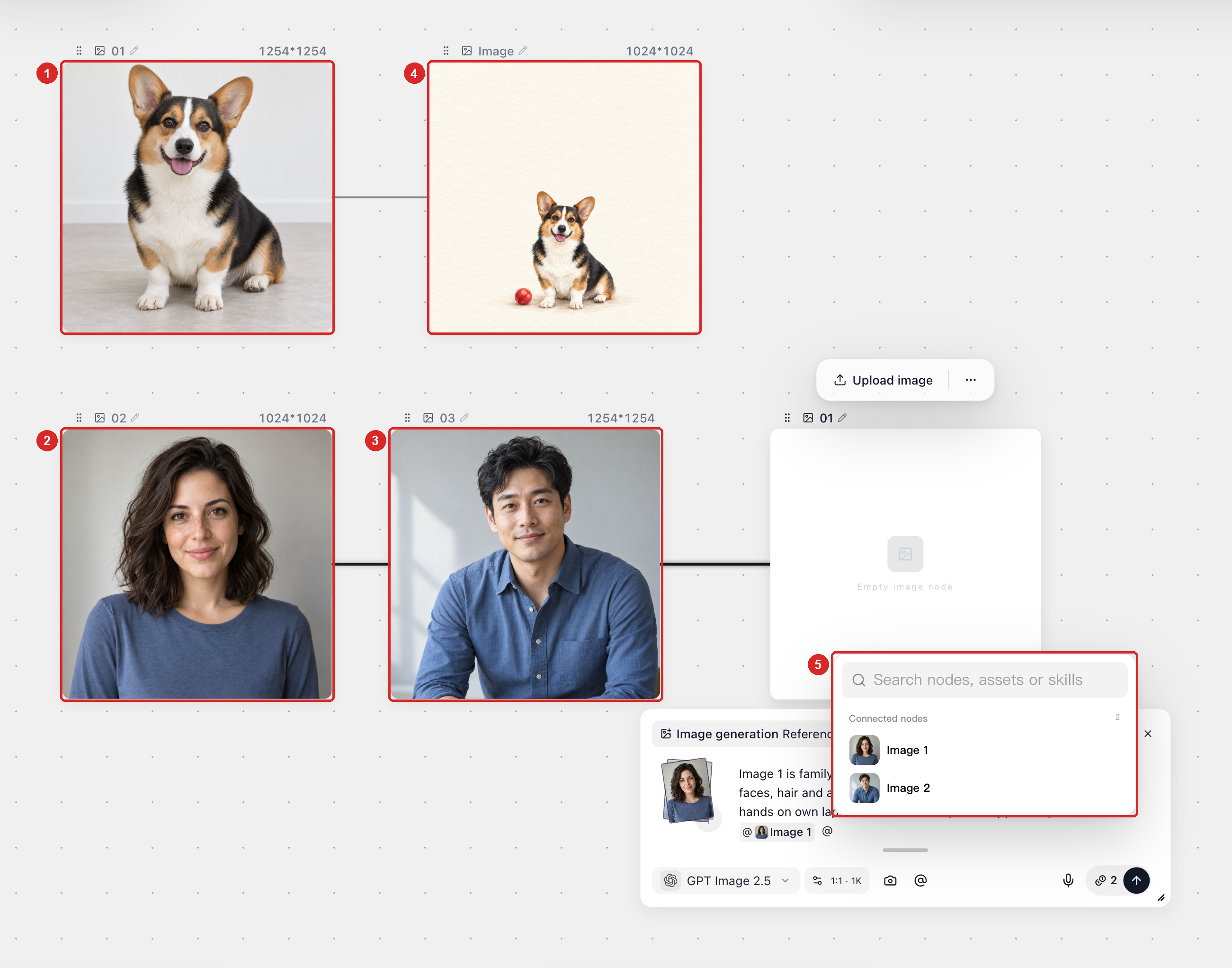Image resolution: width=1232 pixels, height=968 pixels.
Task: Click the Search nodes, assets or skills field
Action: [984, 680]
